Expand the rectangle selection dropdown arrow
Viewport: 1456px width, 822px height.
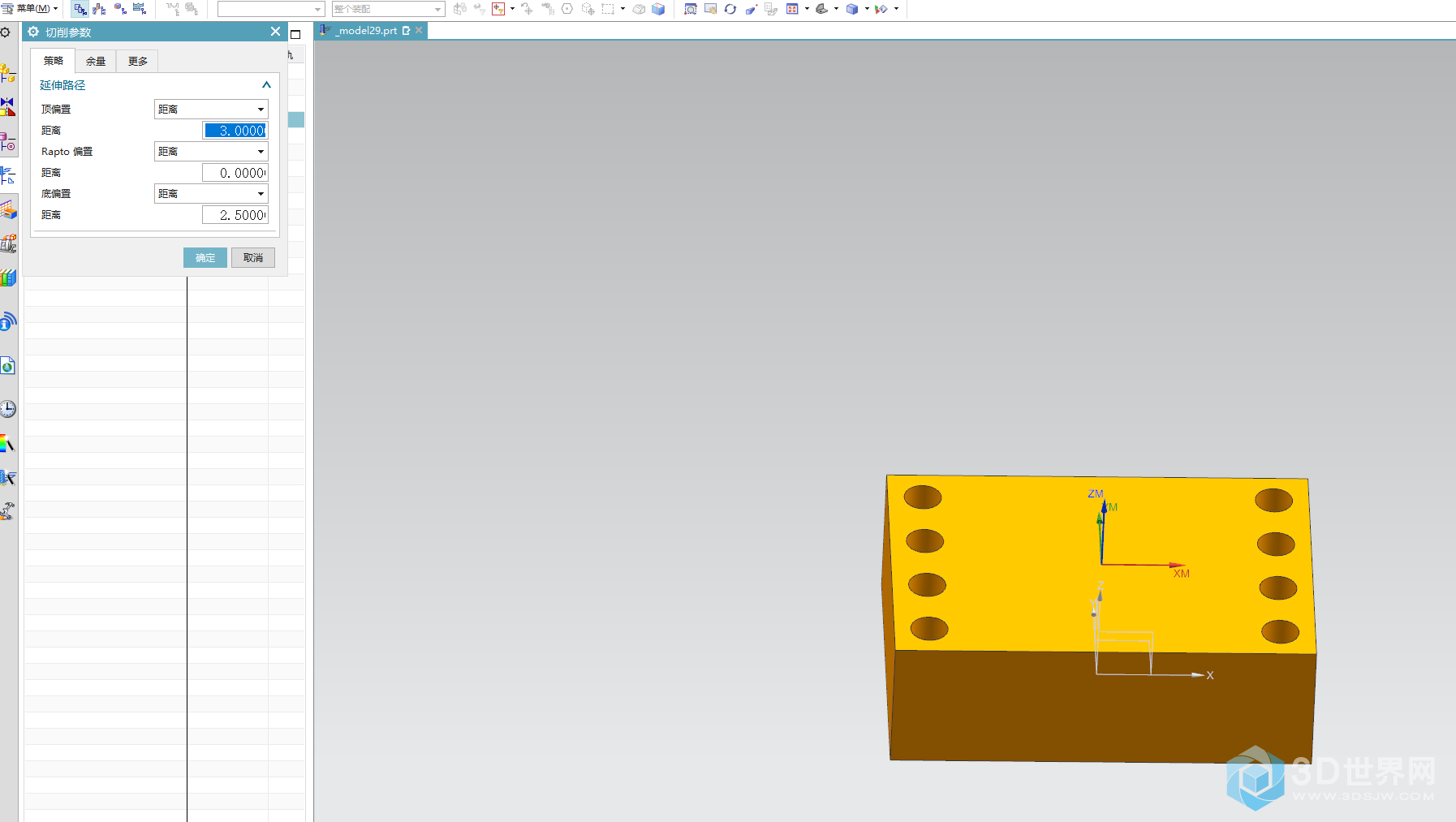[x=622, y=9]
